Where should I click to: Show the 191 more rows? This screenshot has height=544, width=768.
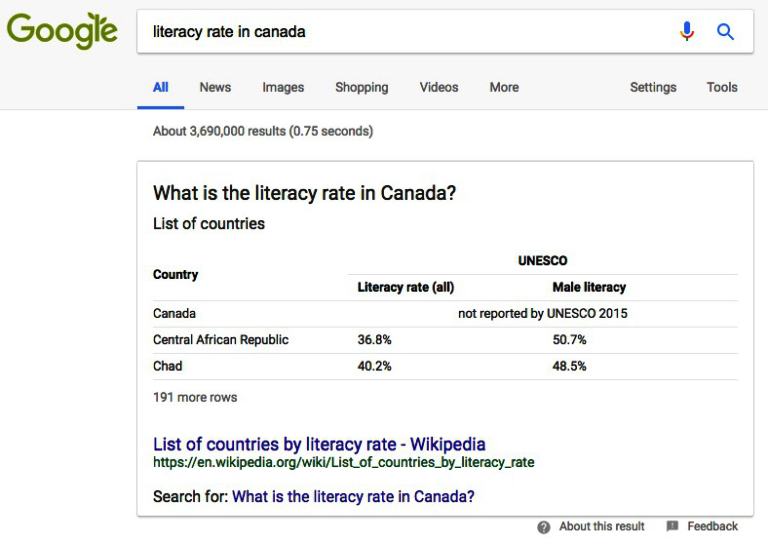tap(195, 397)
